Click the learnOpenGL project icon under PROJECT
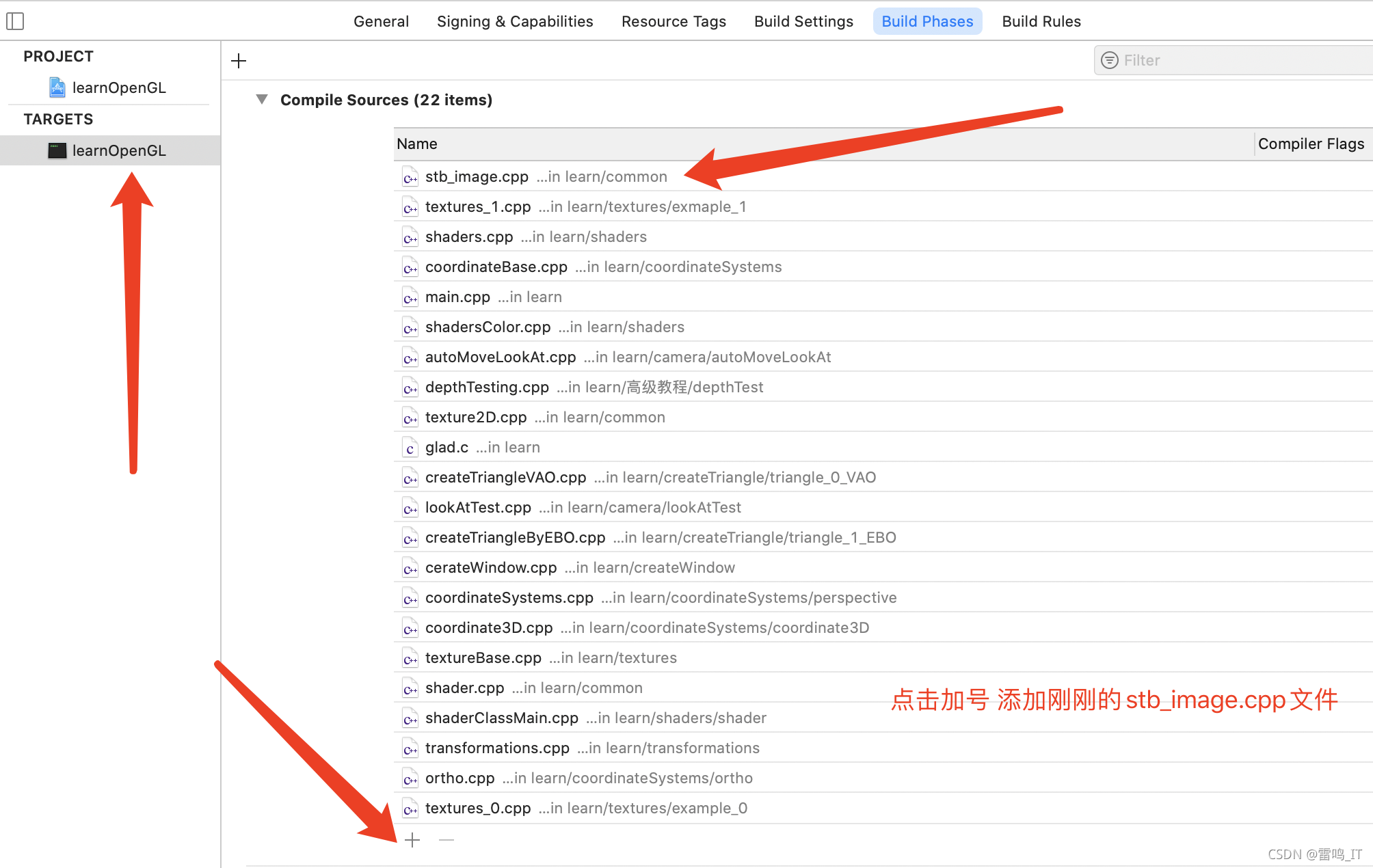 [x=56, y=87]
